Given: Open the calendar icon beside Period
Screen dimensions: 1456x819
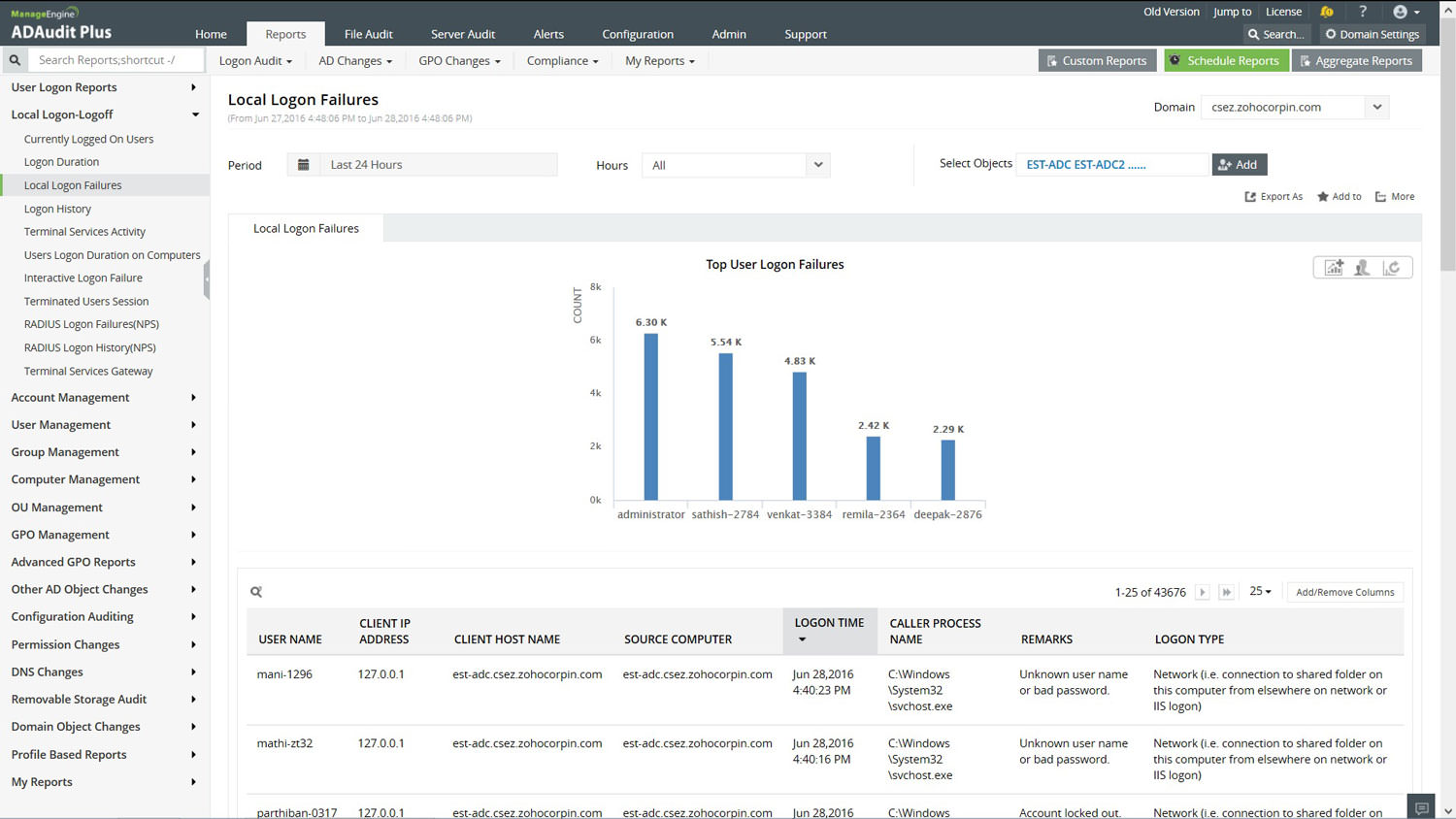Looking at the screenshot, I should point(304,165).
